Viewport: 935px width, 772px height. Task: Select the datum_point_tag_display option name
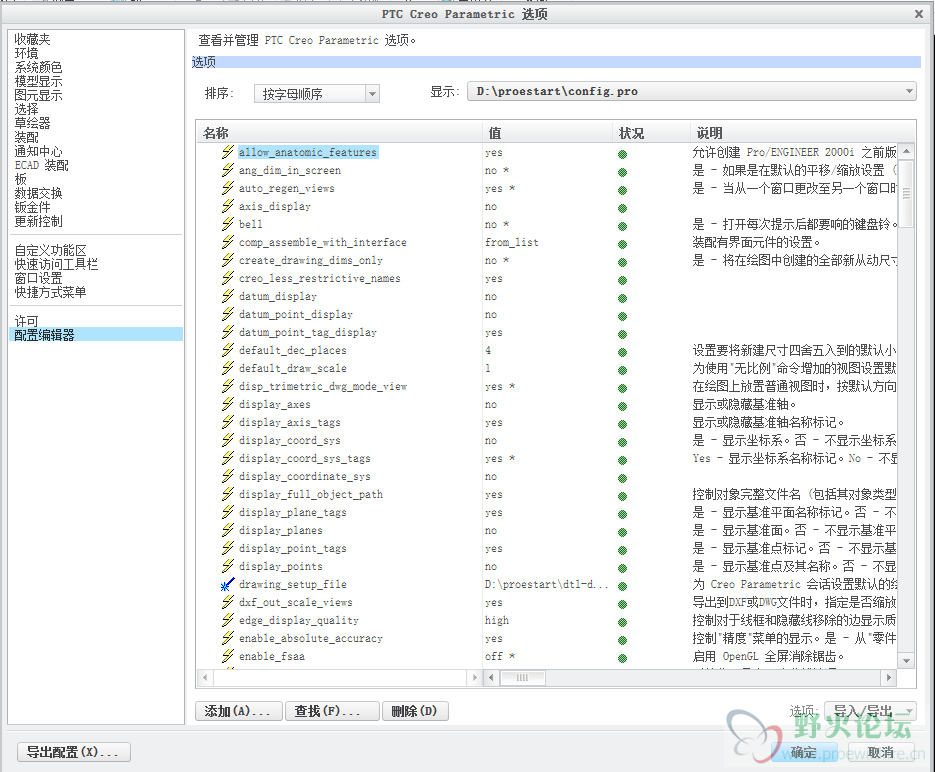click(308, 332)
